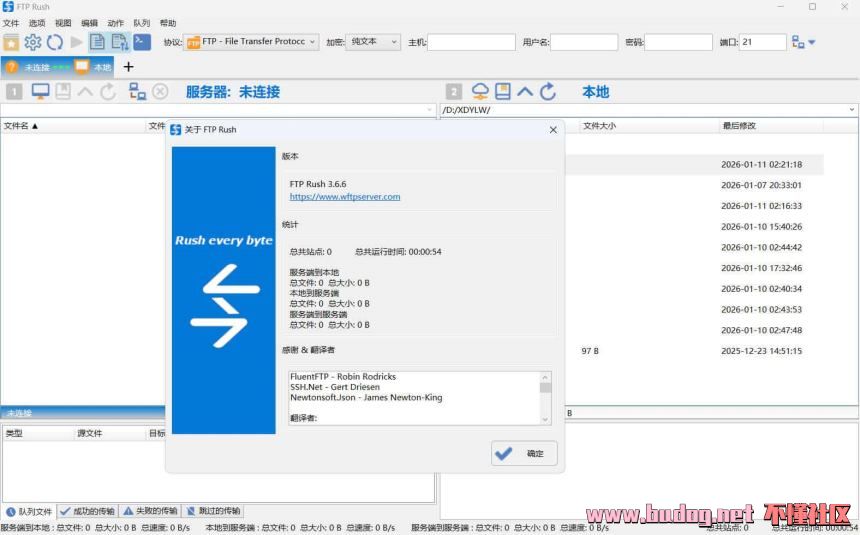
Task: Click the 主机 host input field
Action: (x=471, y=42)
